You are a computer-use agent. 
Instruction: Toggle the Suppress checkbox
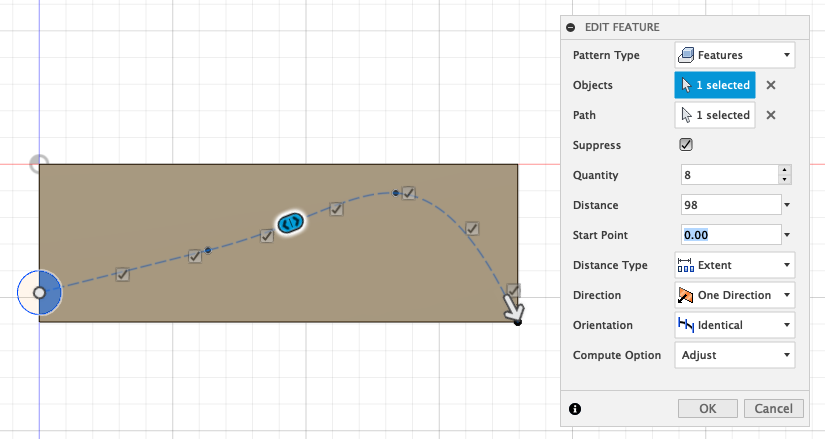pyautogui.click(x=686, y=145)
